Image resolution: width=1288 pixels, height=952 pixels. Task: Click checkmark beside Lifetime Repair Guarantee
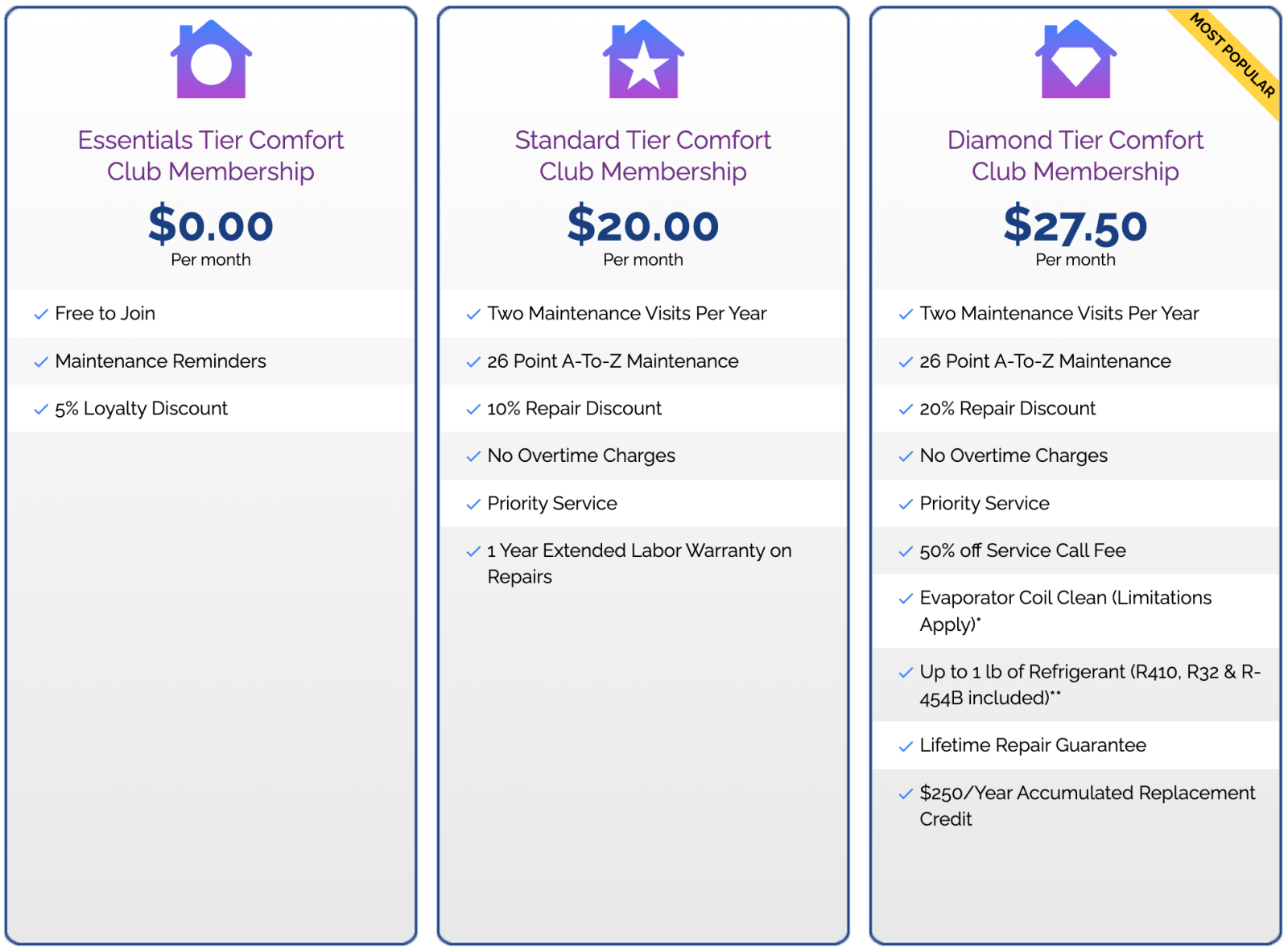tap(906, 747)
